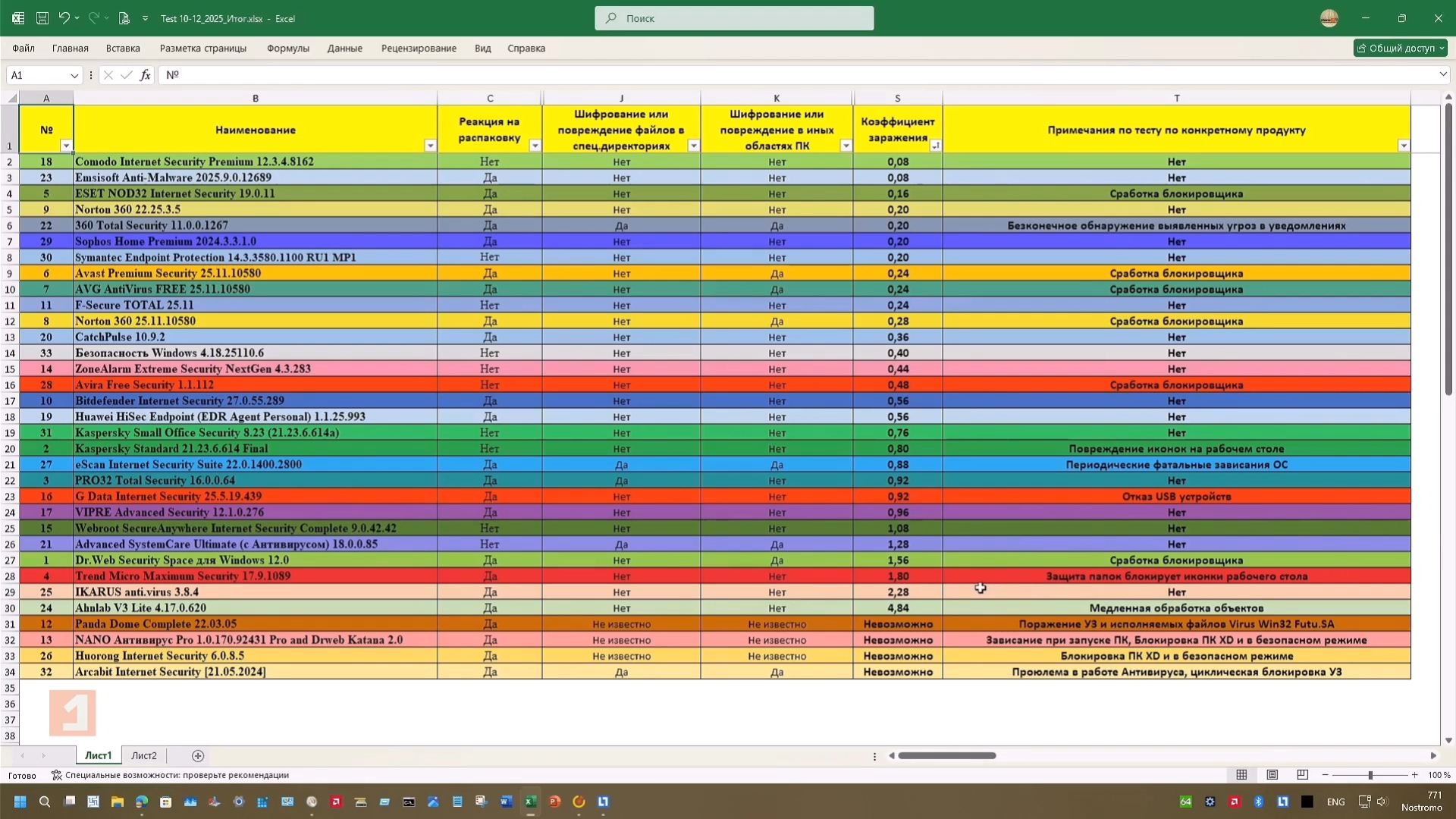Open the Данные ribbon tab

tap(345, 48)
